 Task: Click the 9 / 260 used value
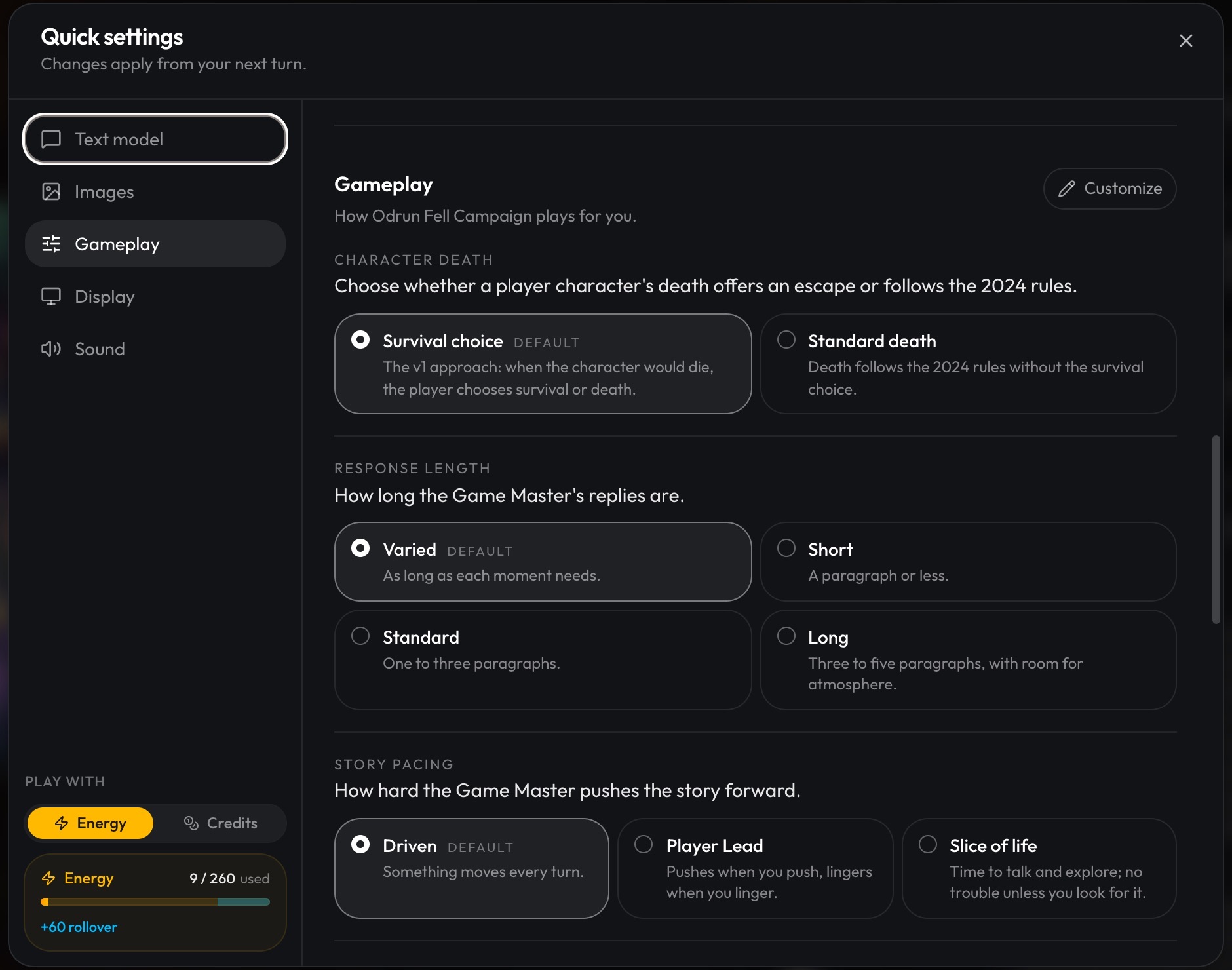pos(229,878)
